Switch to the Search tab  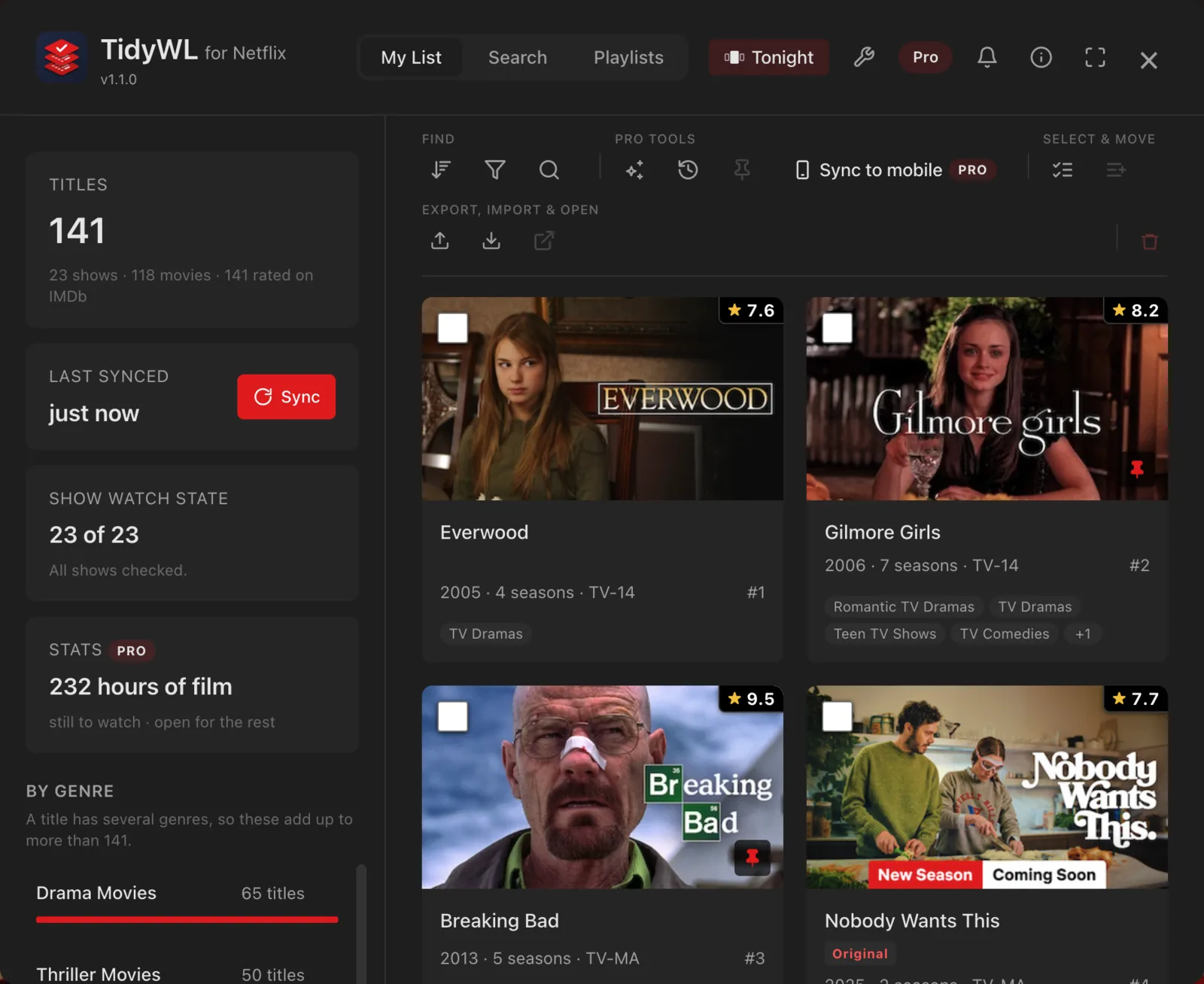coord(518,57)
